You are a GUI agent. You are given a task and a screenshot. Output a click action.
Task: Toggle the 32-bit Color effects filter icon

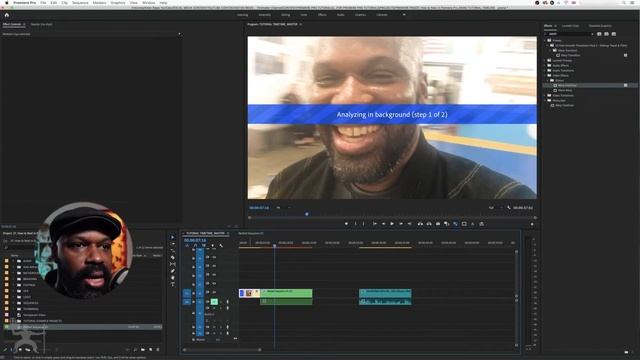tap(607, 34)
